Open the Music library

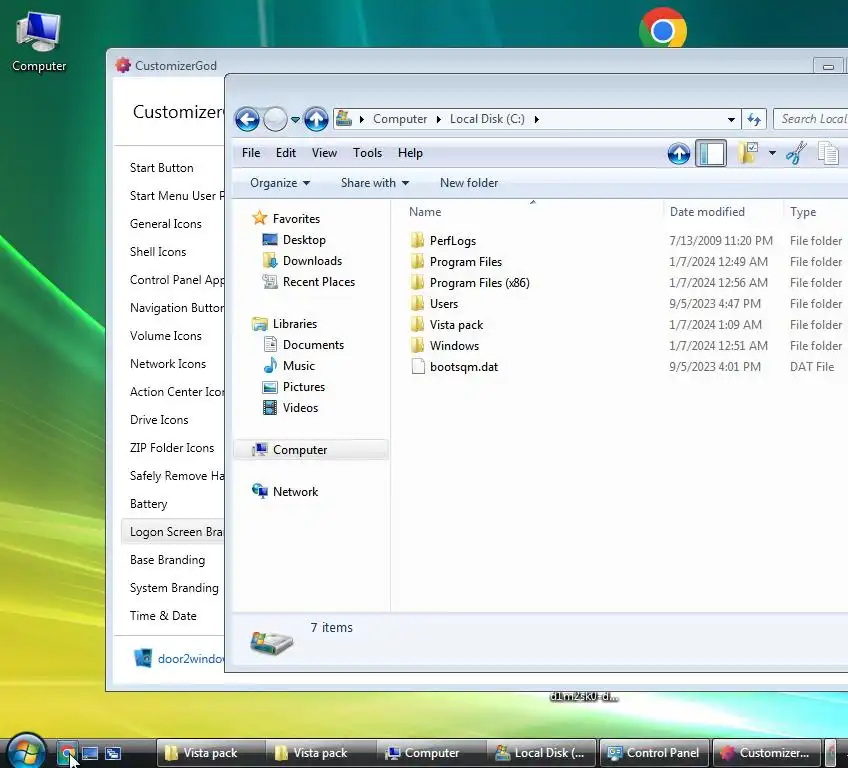click(x=299, y=366)
